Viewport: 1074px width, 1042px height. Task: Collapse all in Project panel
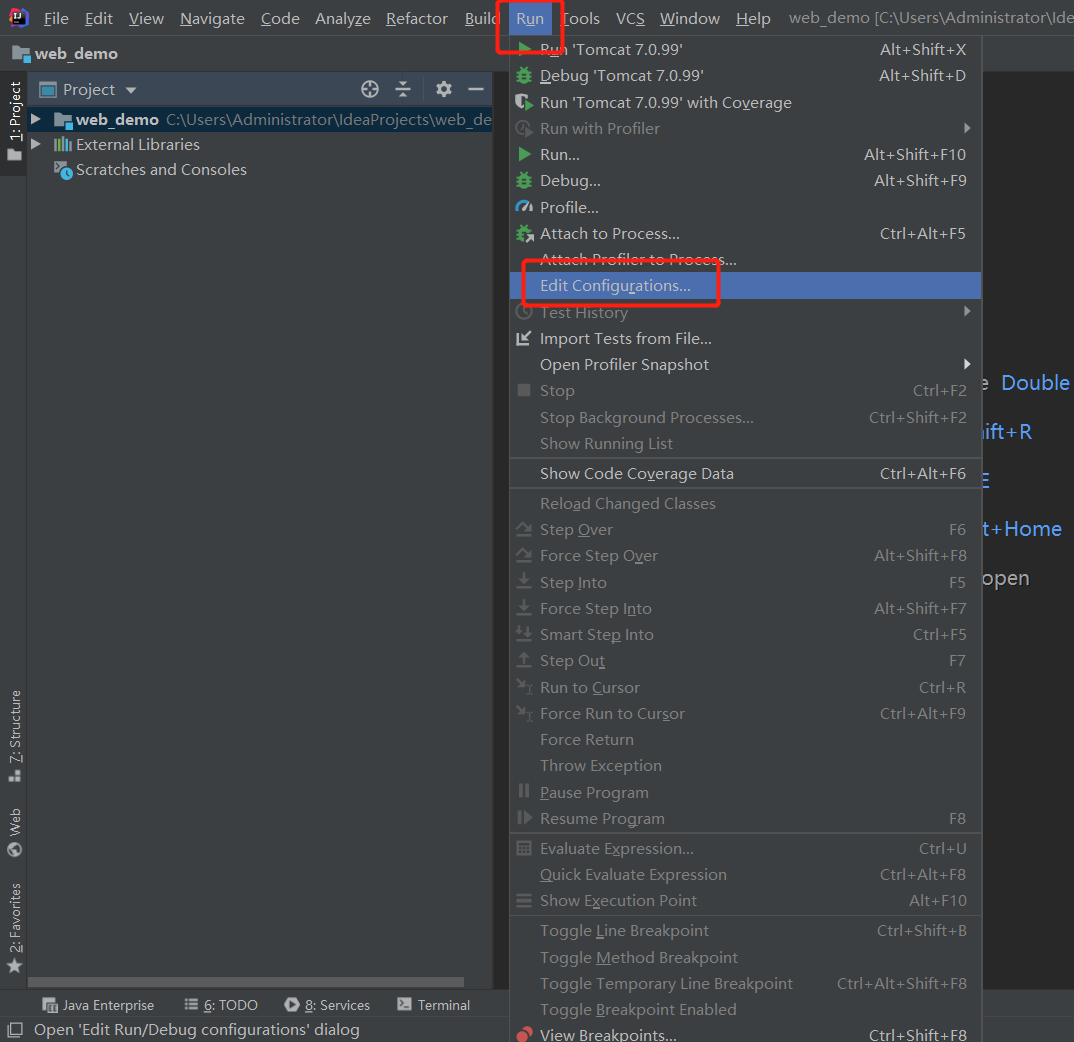pos(403,89)
